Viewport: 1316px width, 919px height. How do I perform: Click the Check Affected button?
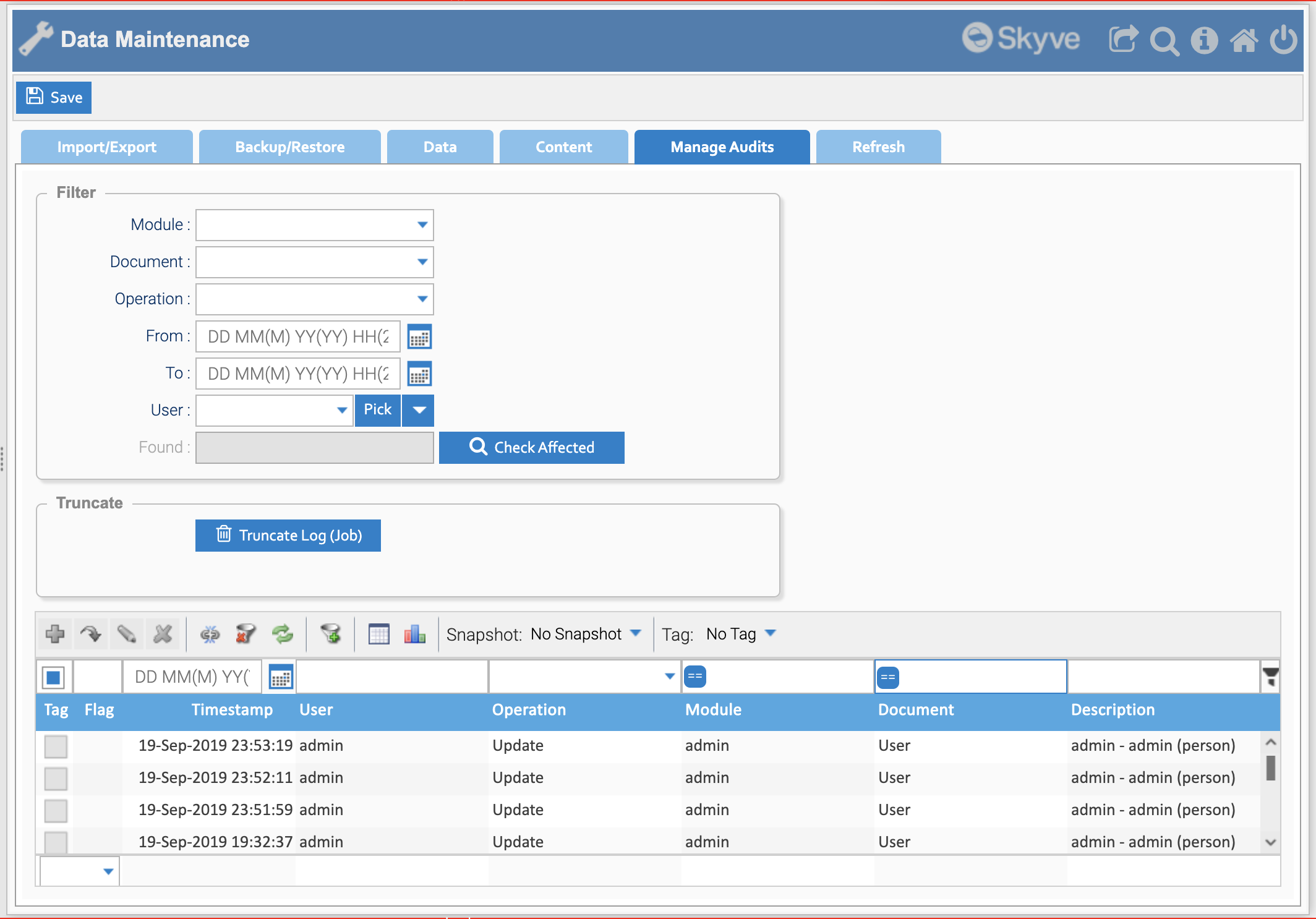click(532, 447)
